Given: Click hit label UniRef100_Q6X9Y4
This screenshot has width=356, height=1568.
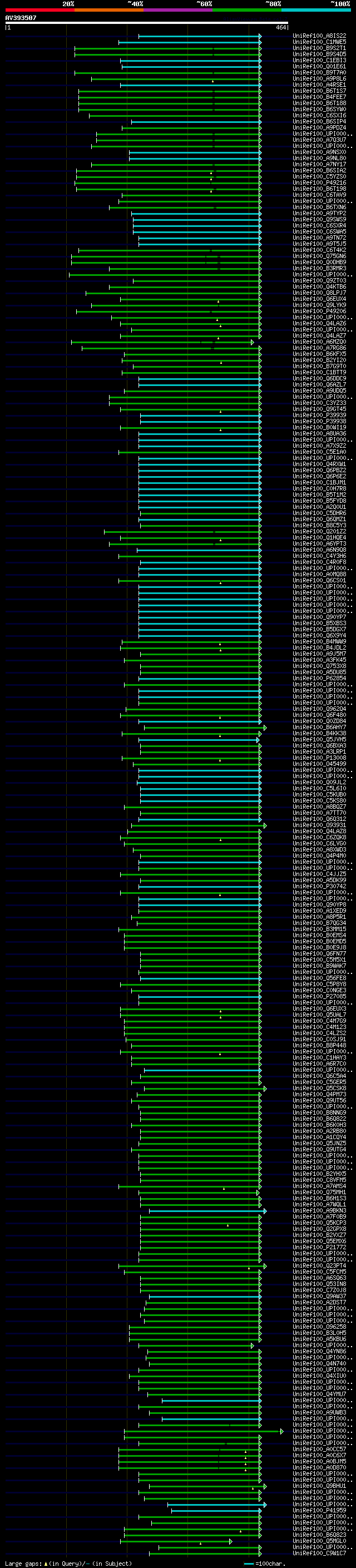Looking at the screenshot, I should (319, 635).
